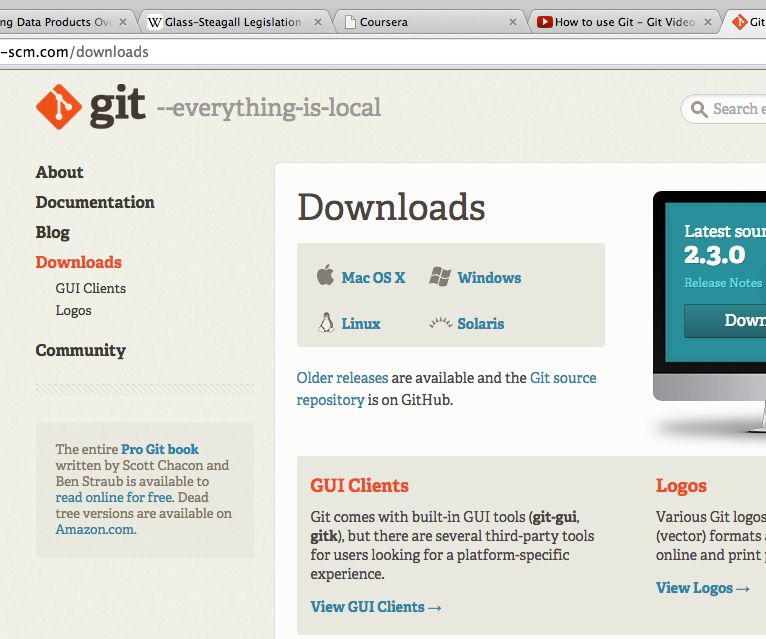Click the Solaris sunburst icon
Image resolution: width=766 pixels, height=639 pixels.
pos(441,322)
